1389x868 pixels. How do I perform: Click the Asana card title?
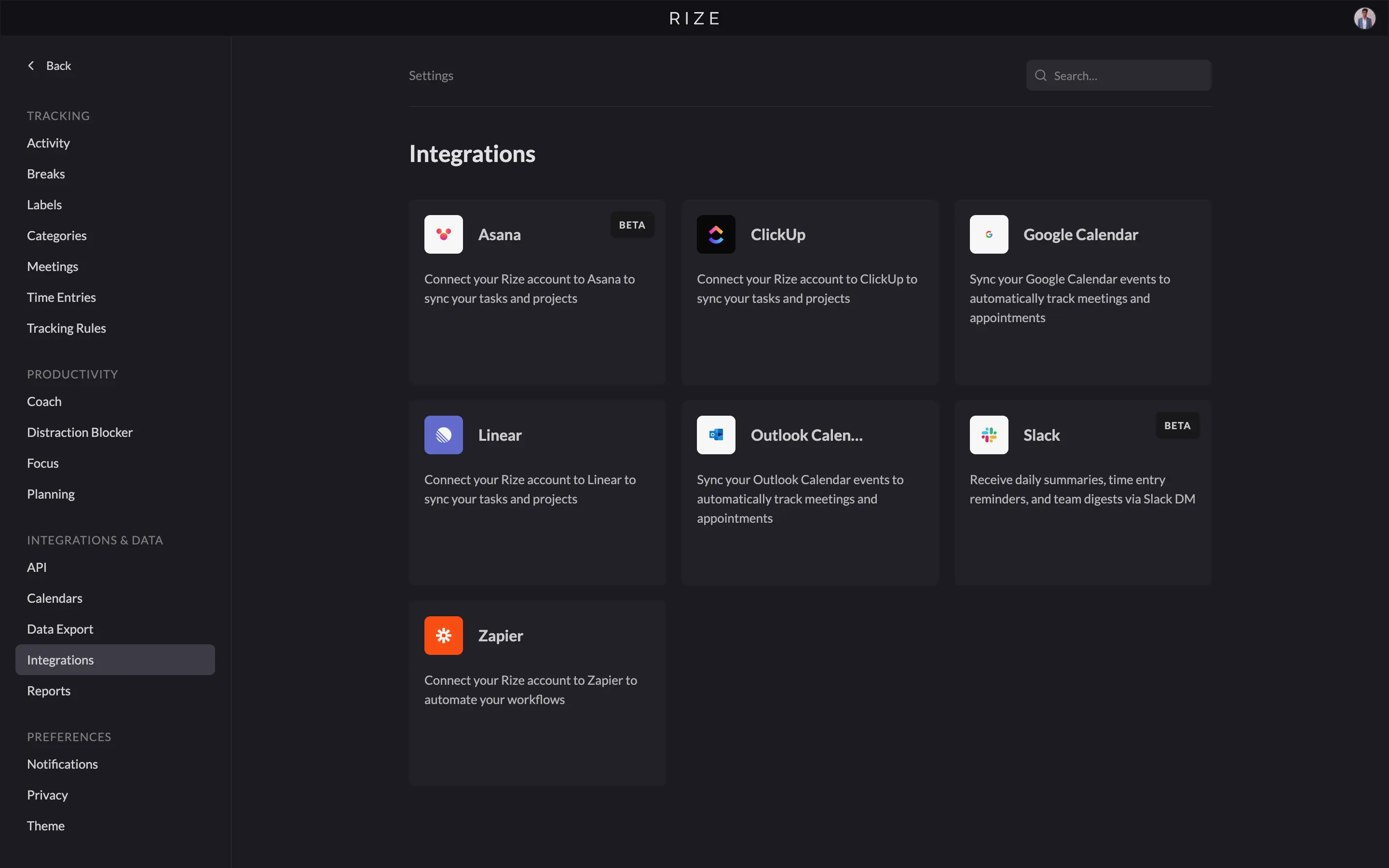coord(499,235)
